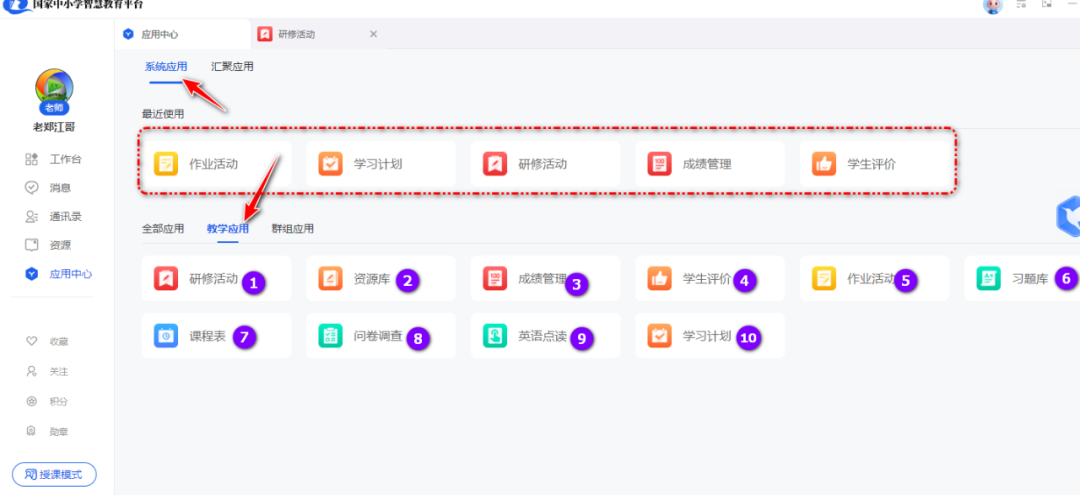
Task: Click the 老师 role badge
Action: pyautogui.click(x=54, y=109)
